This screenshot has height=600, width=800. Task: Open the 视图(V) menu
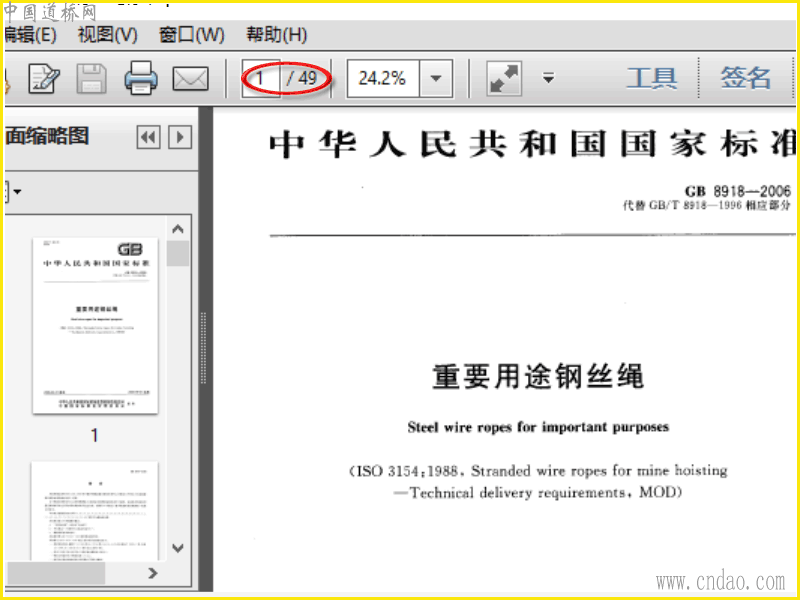(x=108, y=35)
